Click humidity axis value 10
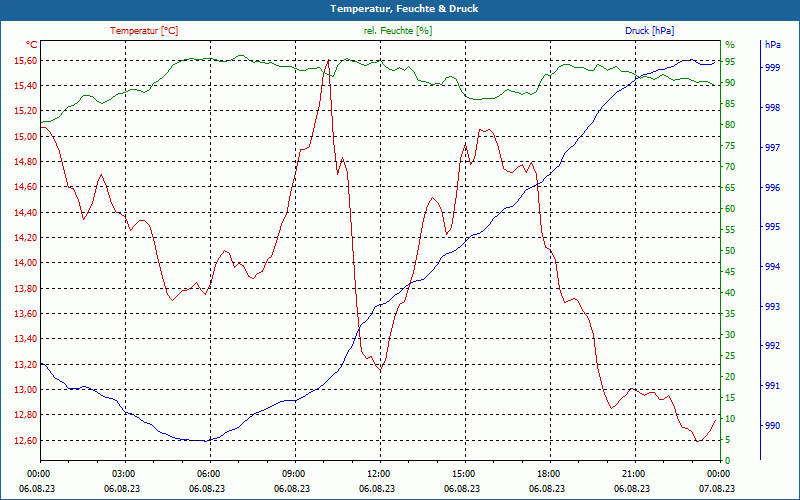800x500 pixels. click(730, 419)
